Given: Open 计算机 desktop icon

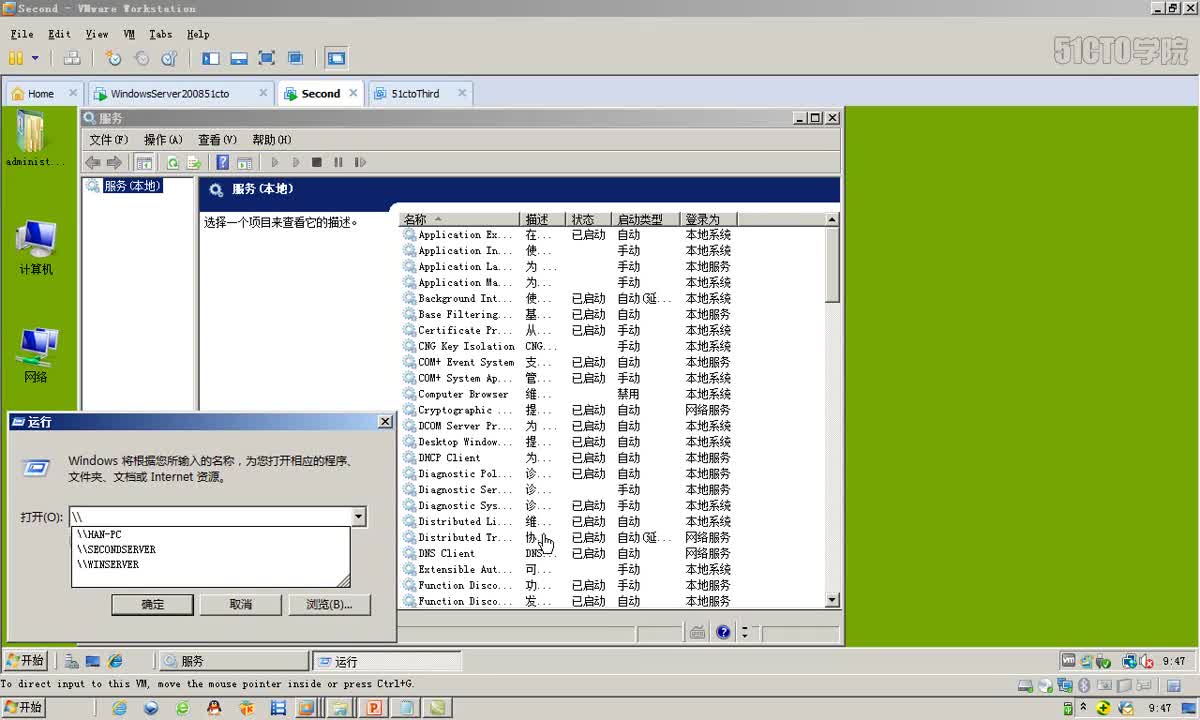Looking at the screenshot, I should 36,248.
